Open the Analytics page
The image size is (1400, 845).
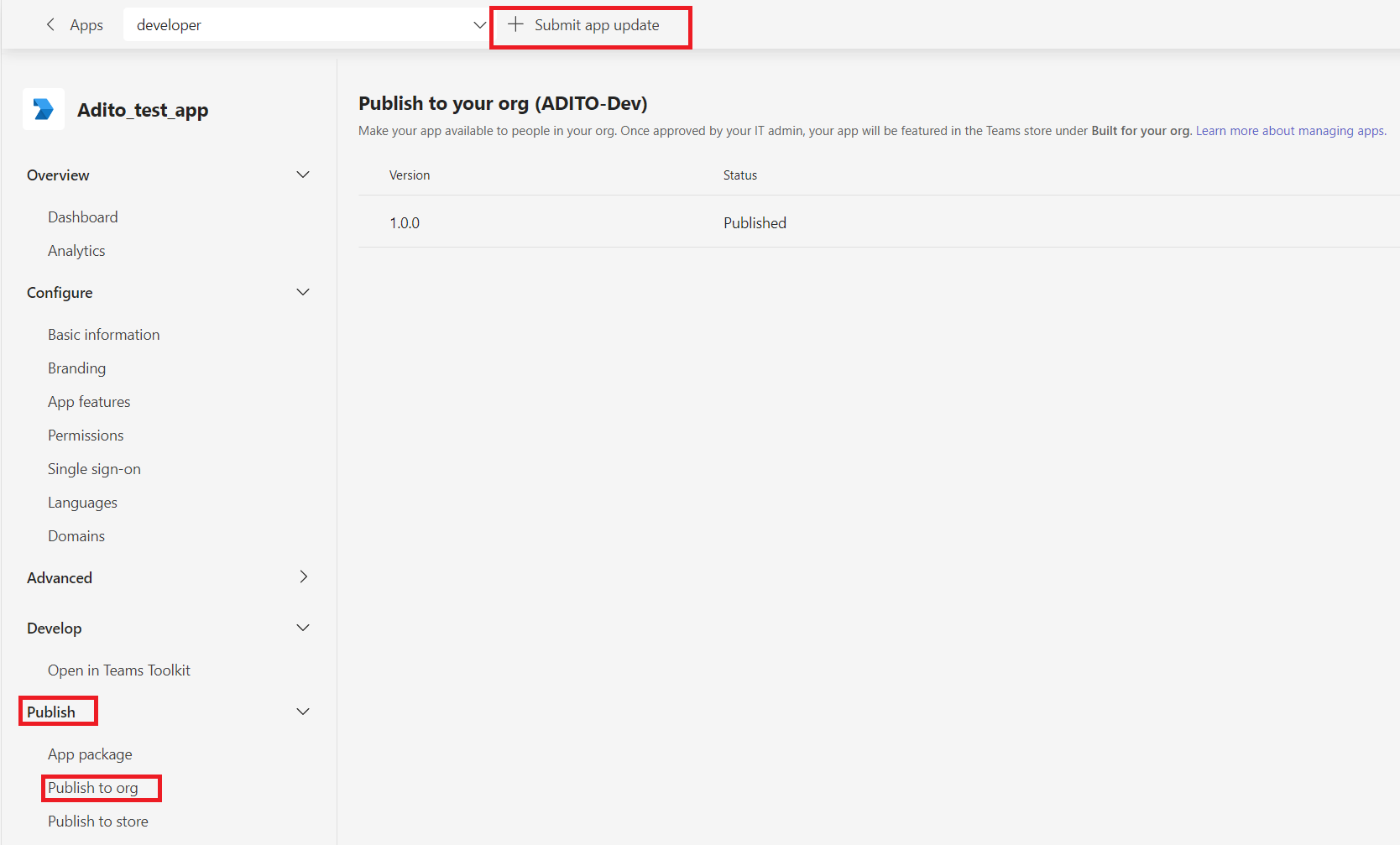click(76, 250)
